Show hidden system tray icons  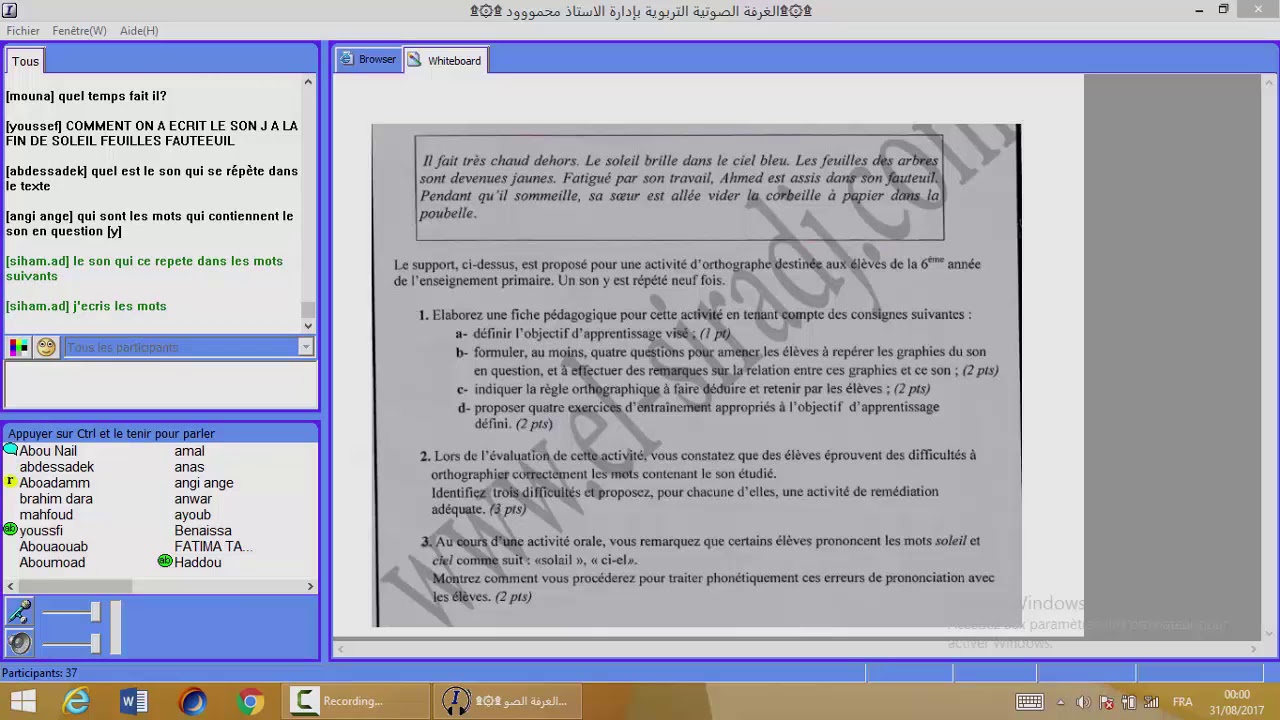pyautogui.click(x=1060, y=702)
